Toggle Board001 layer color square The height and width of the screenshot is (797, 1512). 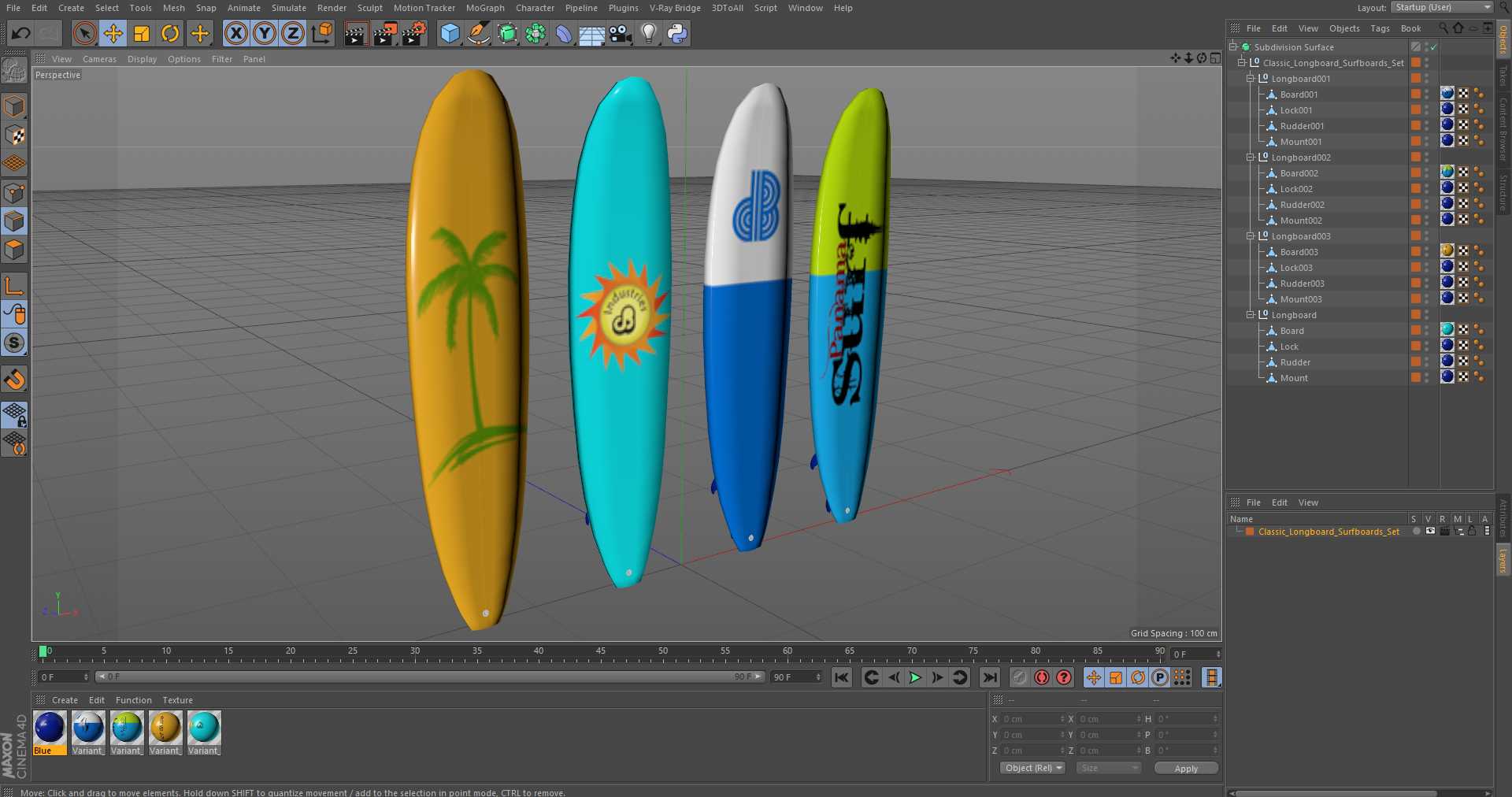tap(1415, 94)
